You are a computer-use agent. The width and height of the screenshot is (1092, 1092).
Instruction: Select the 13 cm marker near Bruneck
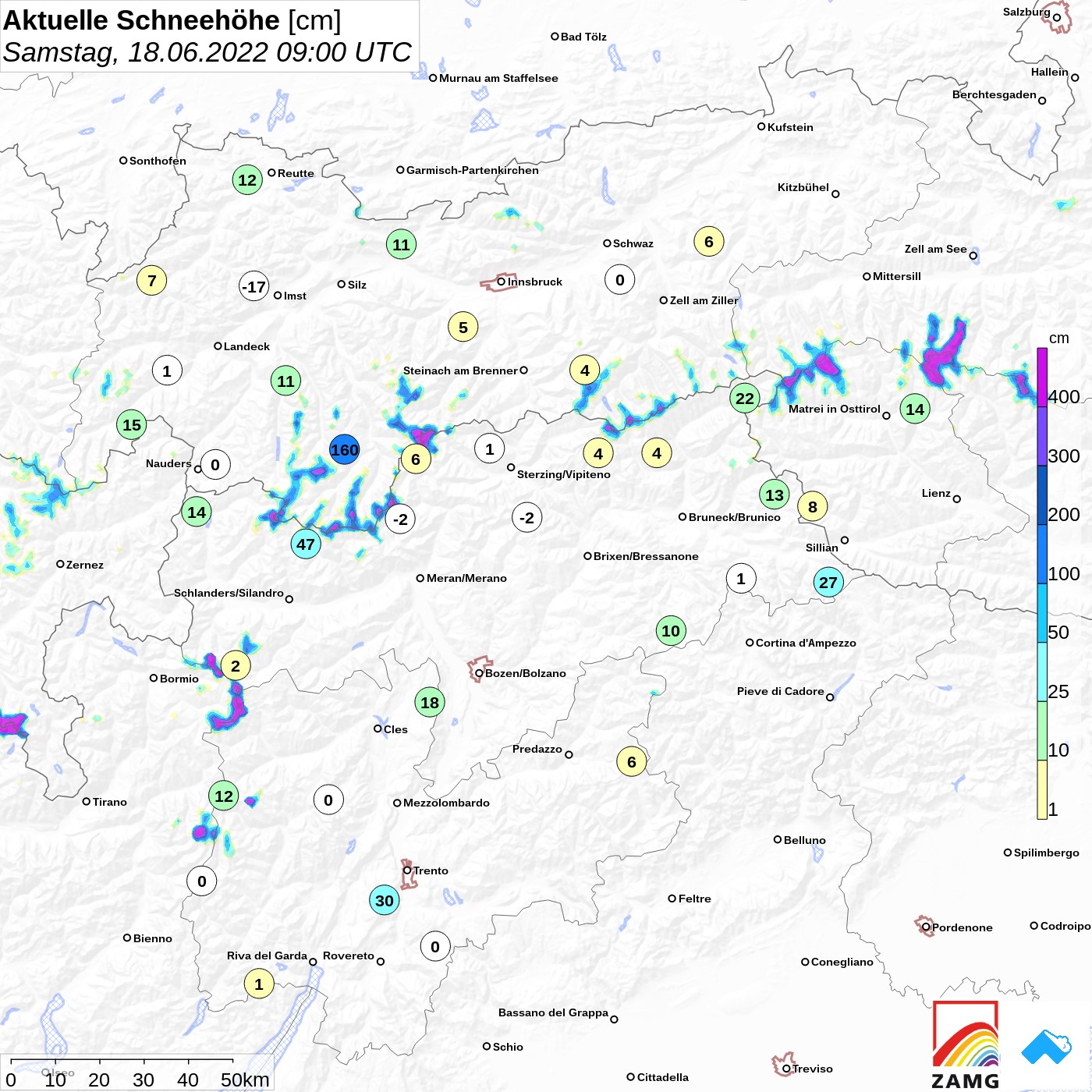coord(775,495)
